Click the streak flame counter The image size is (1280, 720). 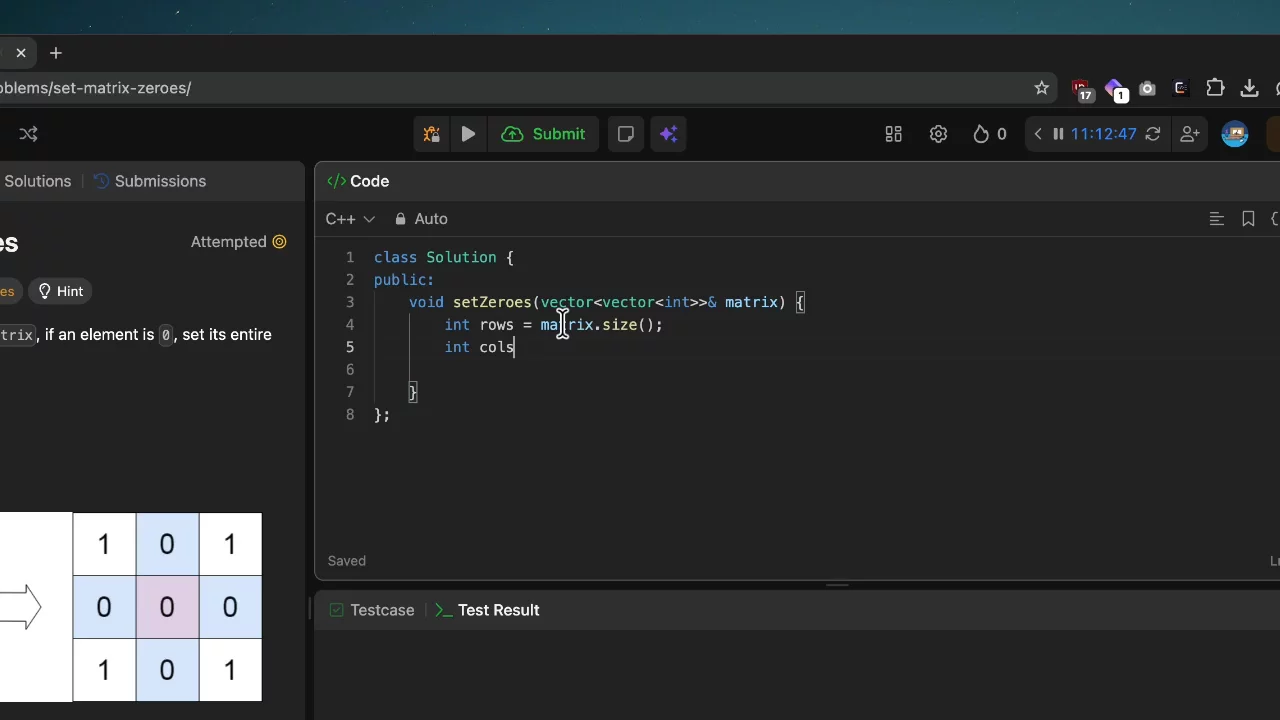pyautogui.click(x=989, y=134)
